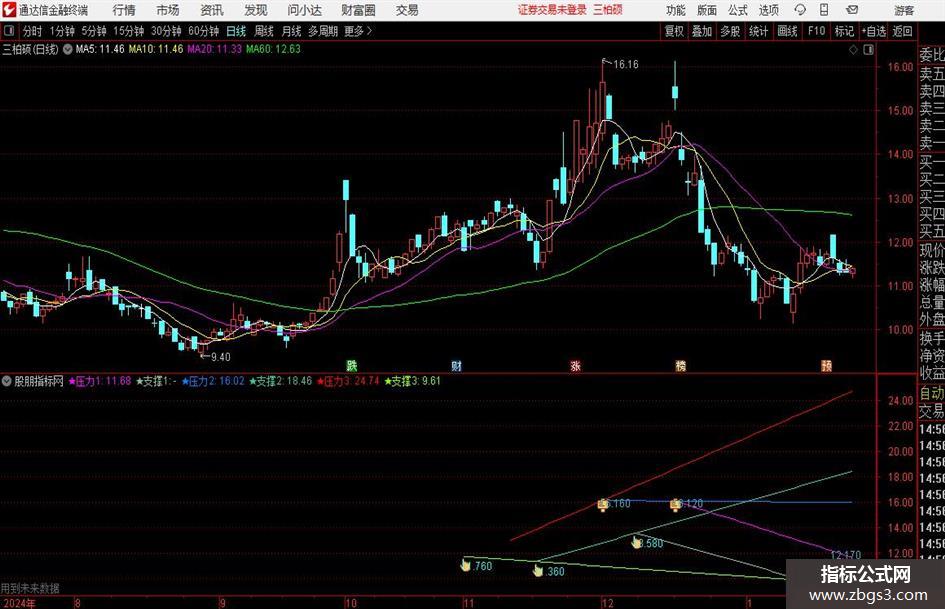Screen dimensions: 945x609
Task: Open the mobile phone icon
Action: [824, 10]
